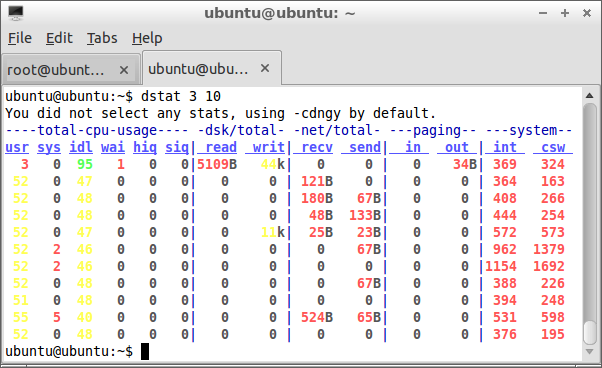Click the 'system' group heading
The width and height of the screenshot is (602, 368).
pyautogui.click(x=533, y=130)
